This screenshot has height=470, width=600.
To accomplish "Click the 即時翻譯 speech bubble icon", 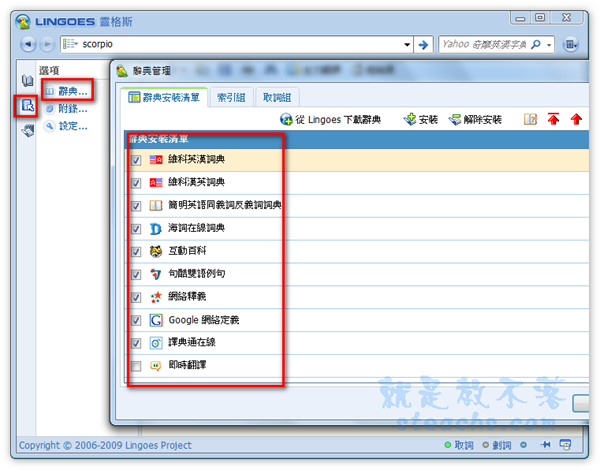I will (155, 366).
